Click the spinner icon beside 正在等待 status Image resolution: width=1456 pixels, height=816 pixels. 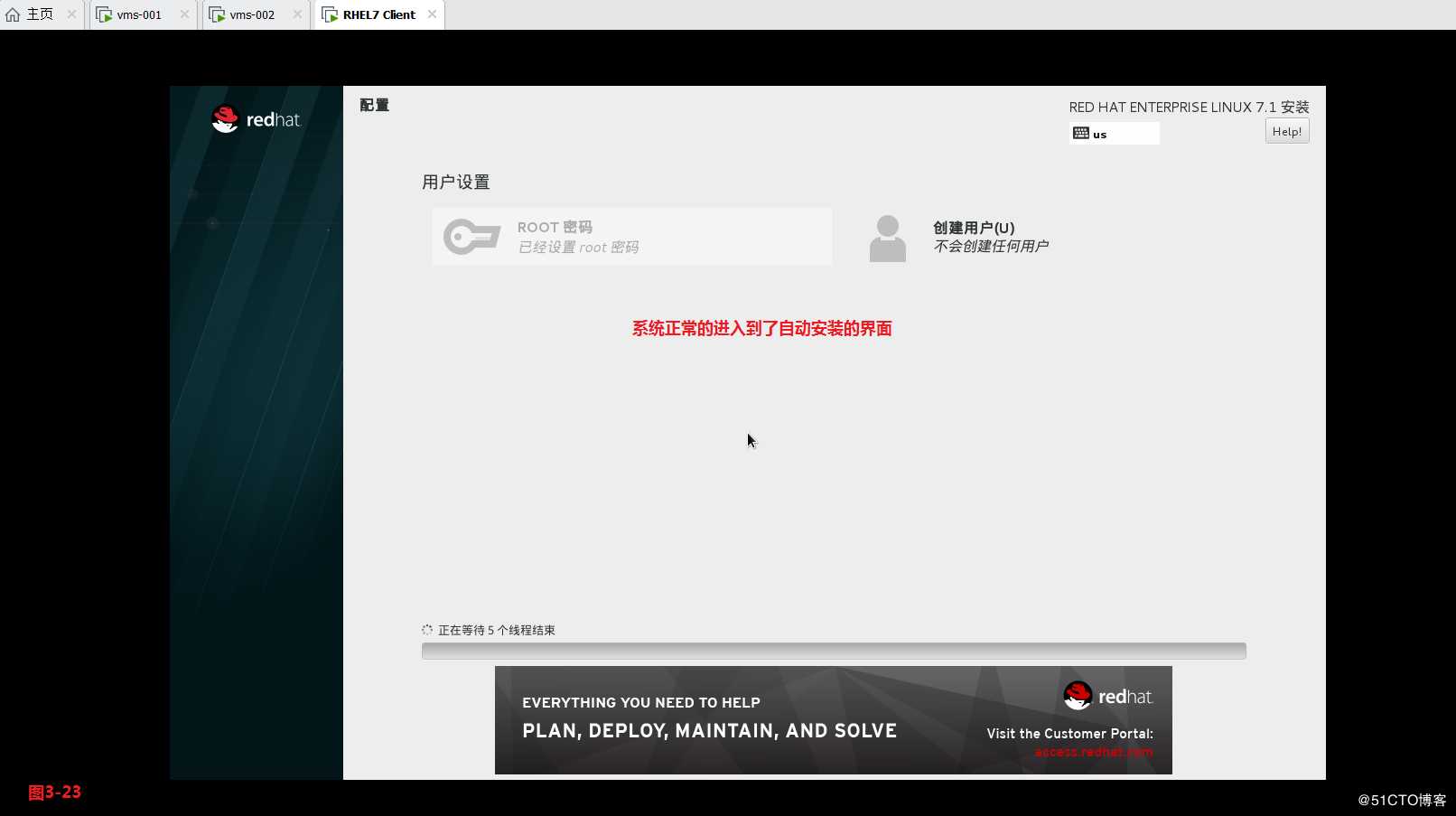click(427, 630)
